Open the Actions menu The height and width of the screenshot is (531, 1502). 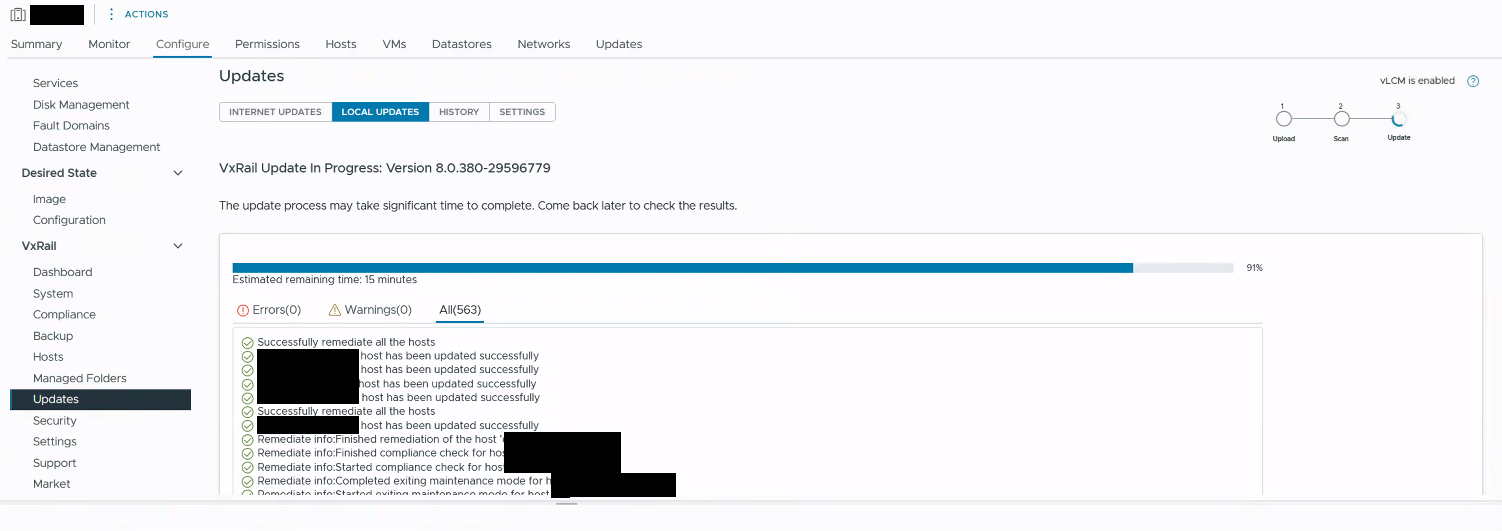click(x=138, y=14)
